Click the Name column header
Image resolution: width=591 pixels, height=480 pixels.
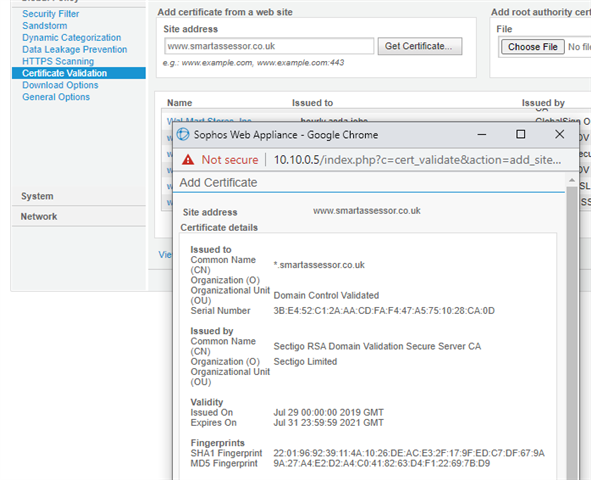[x=180, y=103]
